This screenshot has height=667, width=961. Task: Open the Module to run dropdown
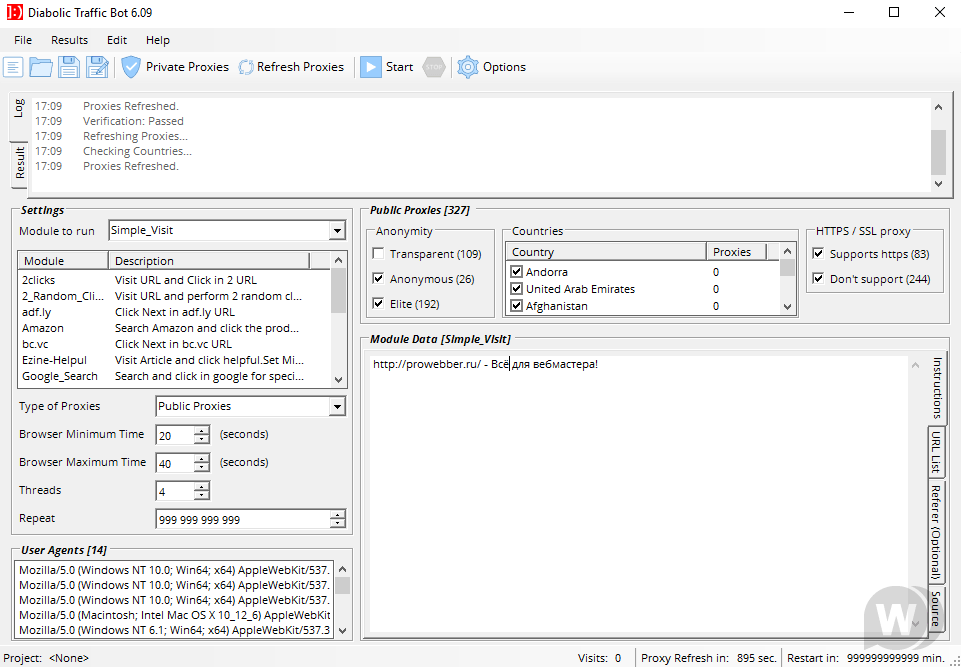(337, 231)
